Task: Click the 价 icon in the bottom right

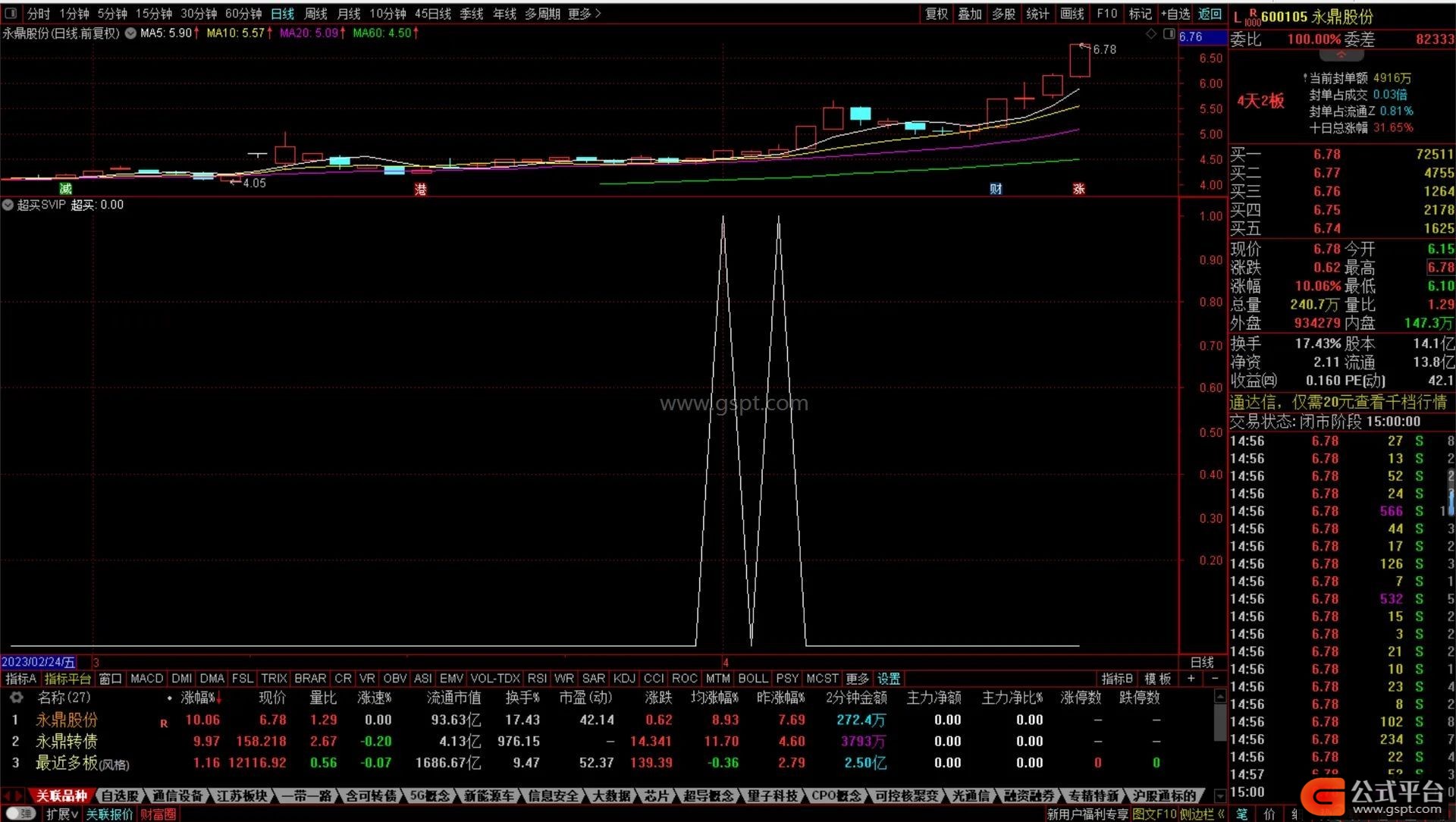Action: coord(1269,814)
